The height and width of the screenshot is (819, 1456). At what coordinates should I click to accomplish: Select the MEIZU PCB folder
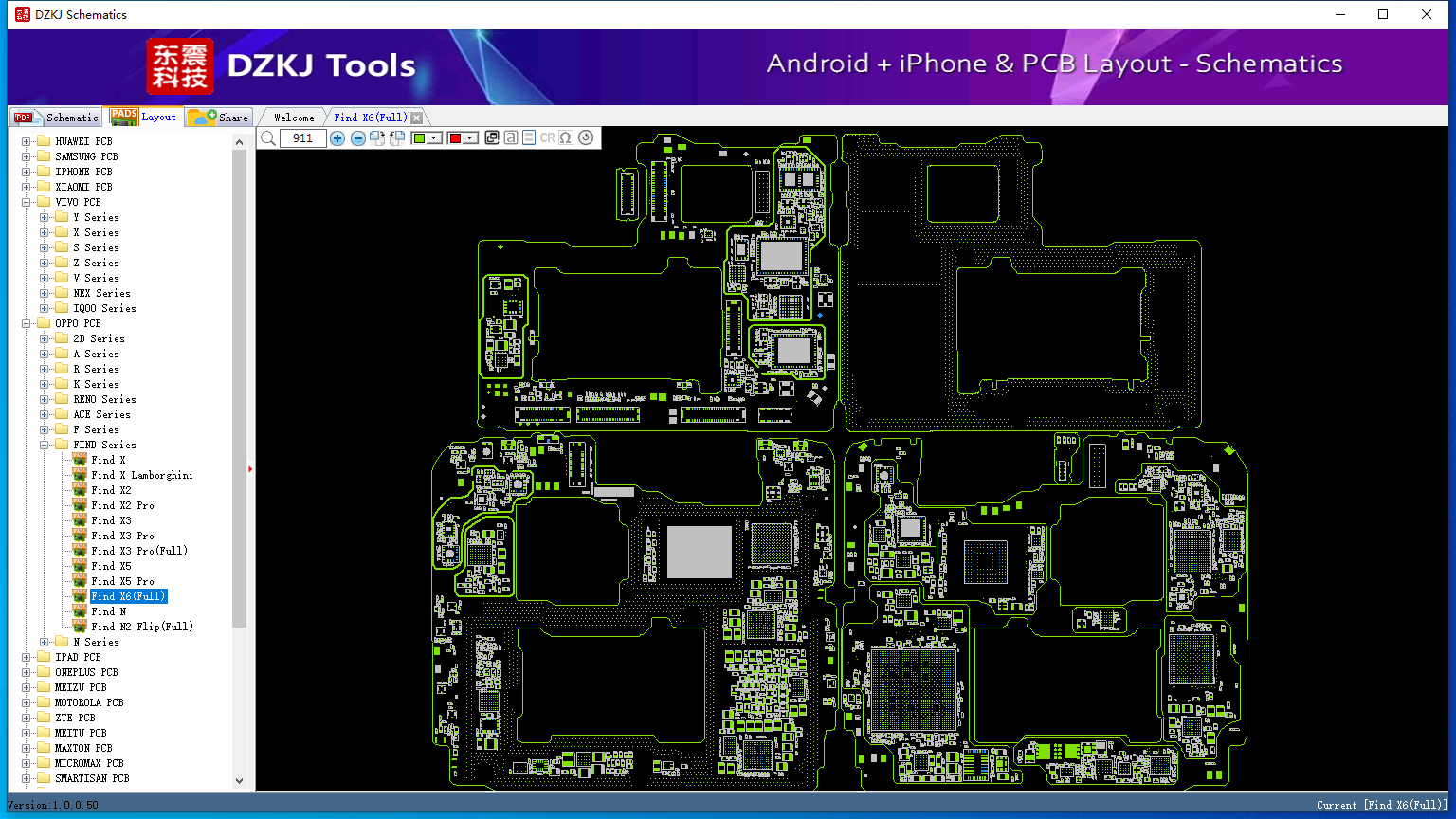pyautogui.click(x=81, y=687)
